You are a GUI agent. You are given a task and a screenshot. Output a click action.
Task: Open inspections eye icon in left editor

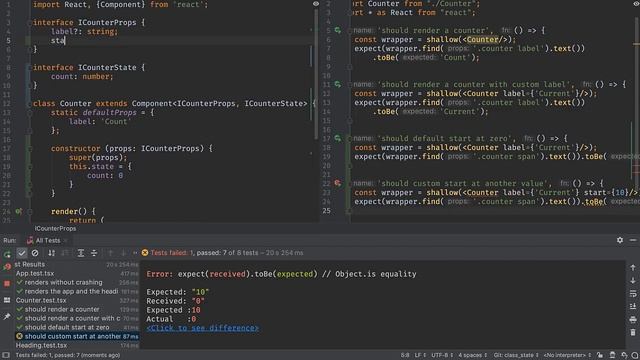click(x=316, y=4)
